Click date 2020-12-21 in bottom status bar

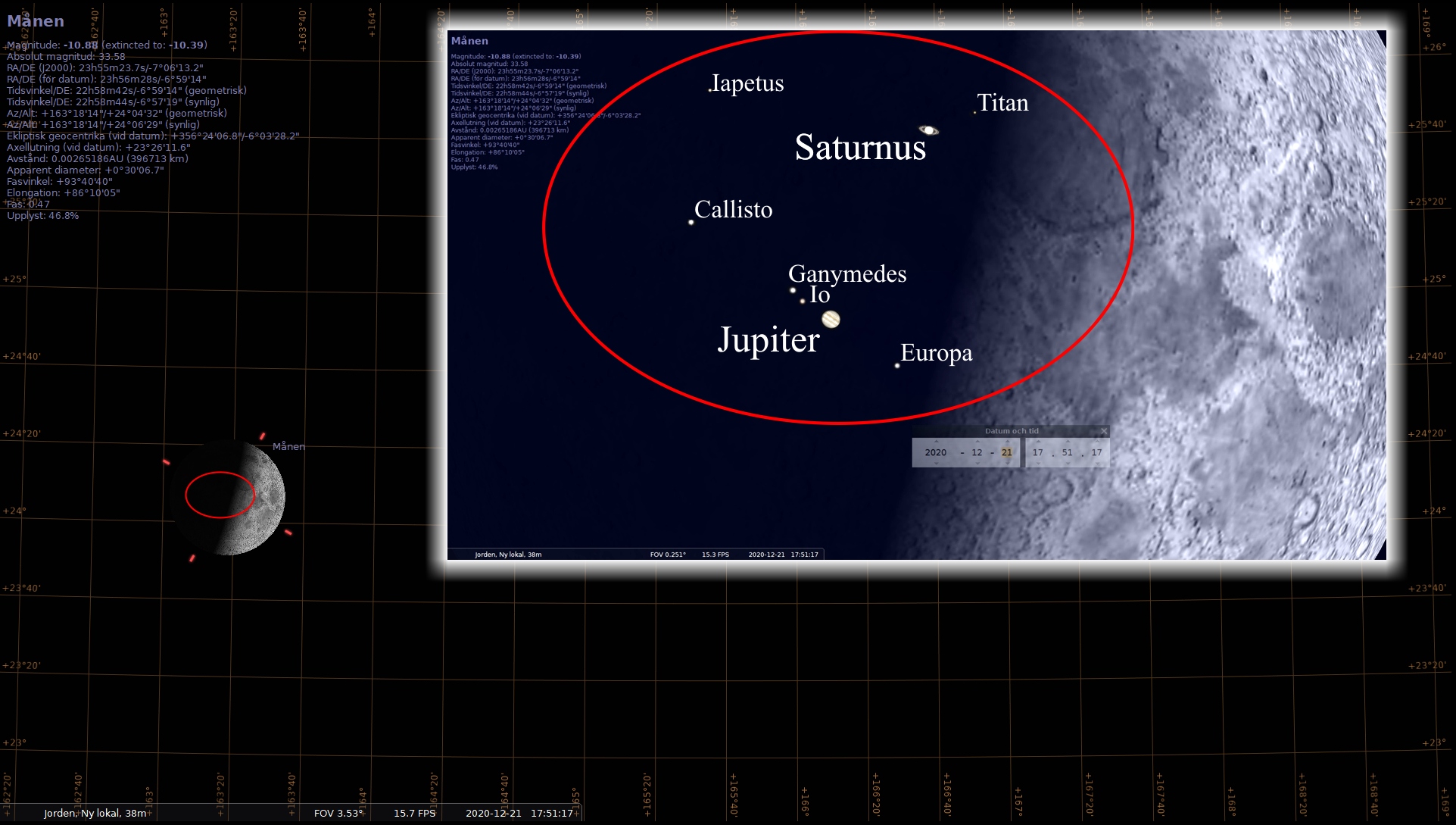coord(493,813)
